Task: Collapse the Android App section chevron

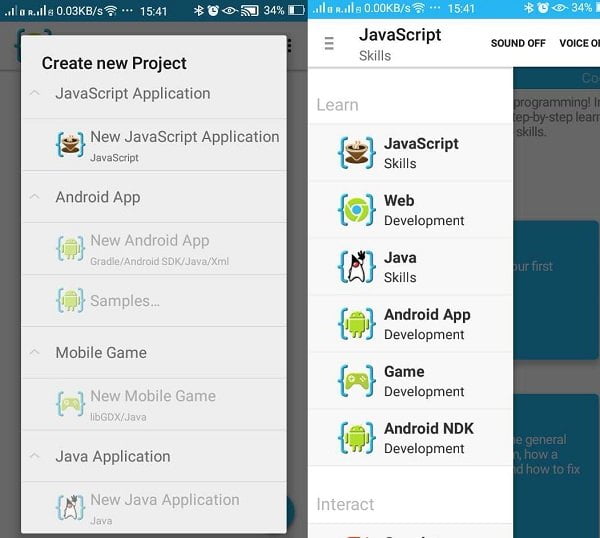Action: tap(35, 197)
